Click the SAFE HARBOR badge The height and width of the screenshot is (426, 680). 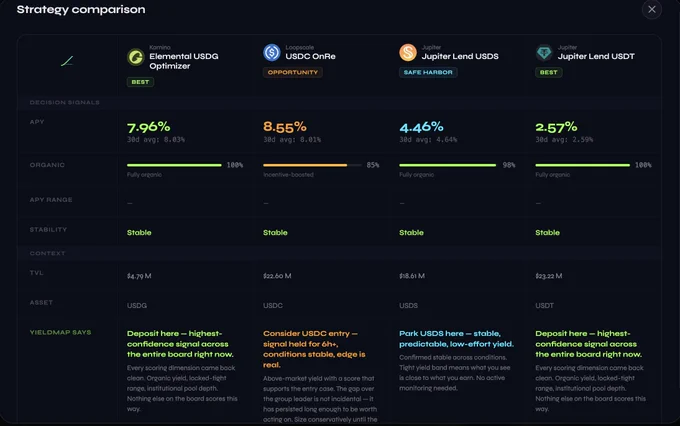(x=428, y=72)
